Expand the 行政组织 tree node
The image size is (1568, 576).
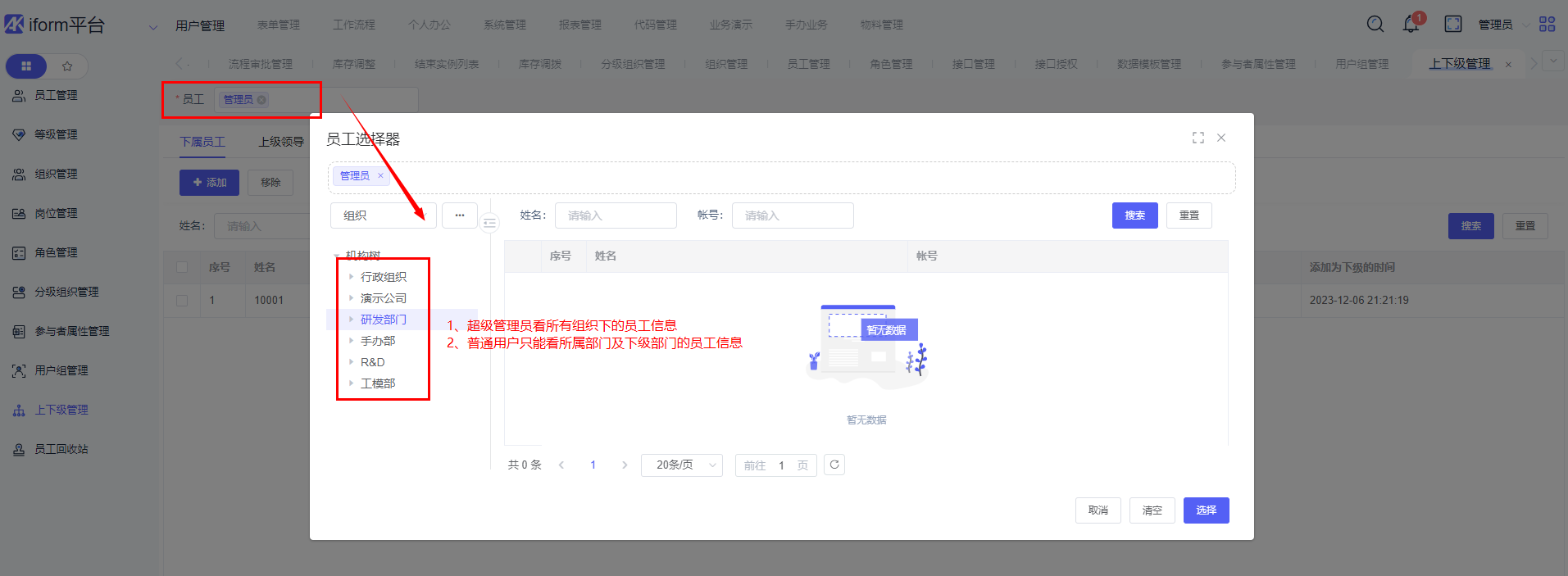(x=352, y=277)
